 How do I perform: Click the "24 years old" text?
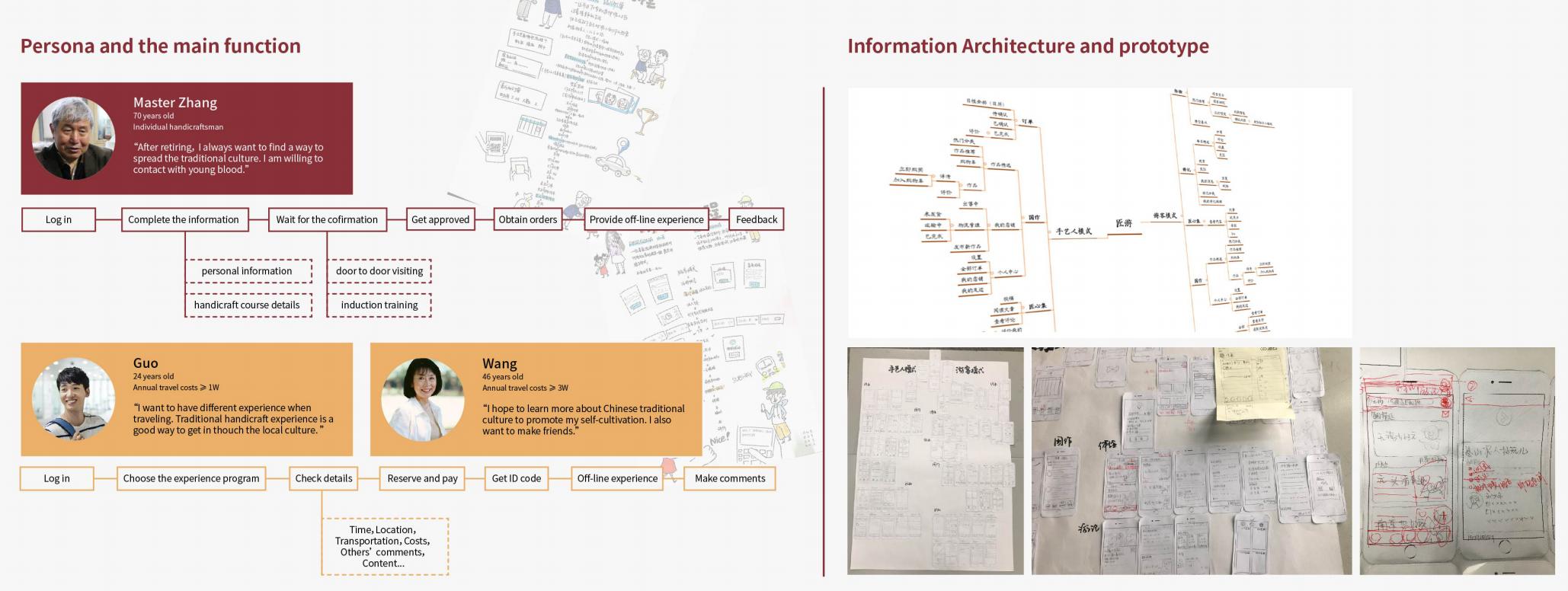153,376
